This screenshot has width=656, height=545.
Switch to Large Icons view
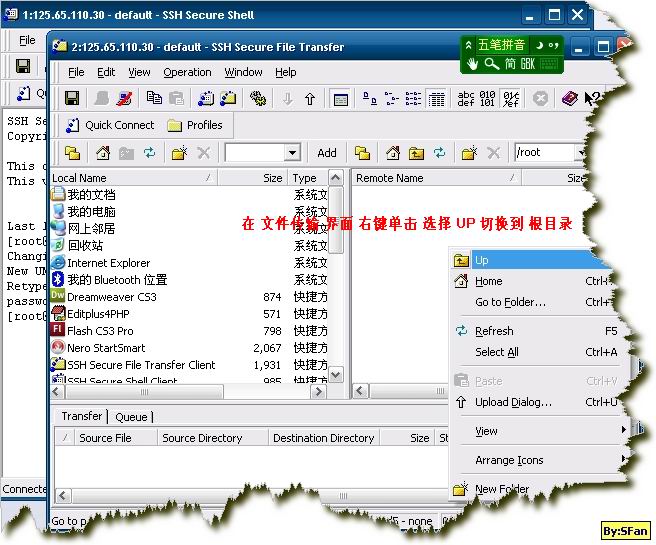(369, 99)
